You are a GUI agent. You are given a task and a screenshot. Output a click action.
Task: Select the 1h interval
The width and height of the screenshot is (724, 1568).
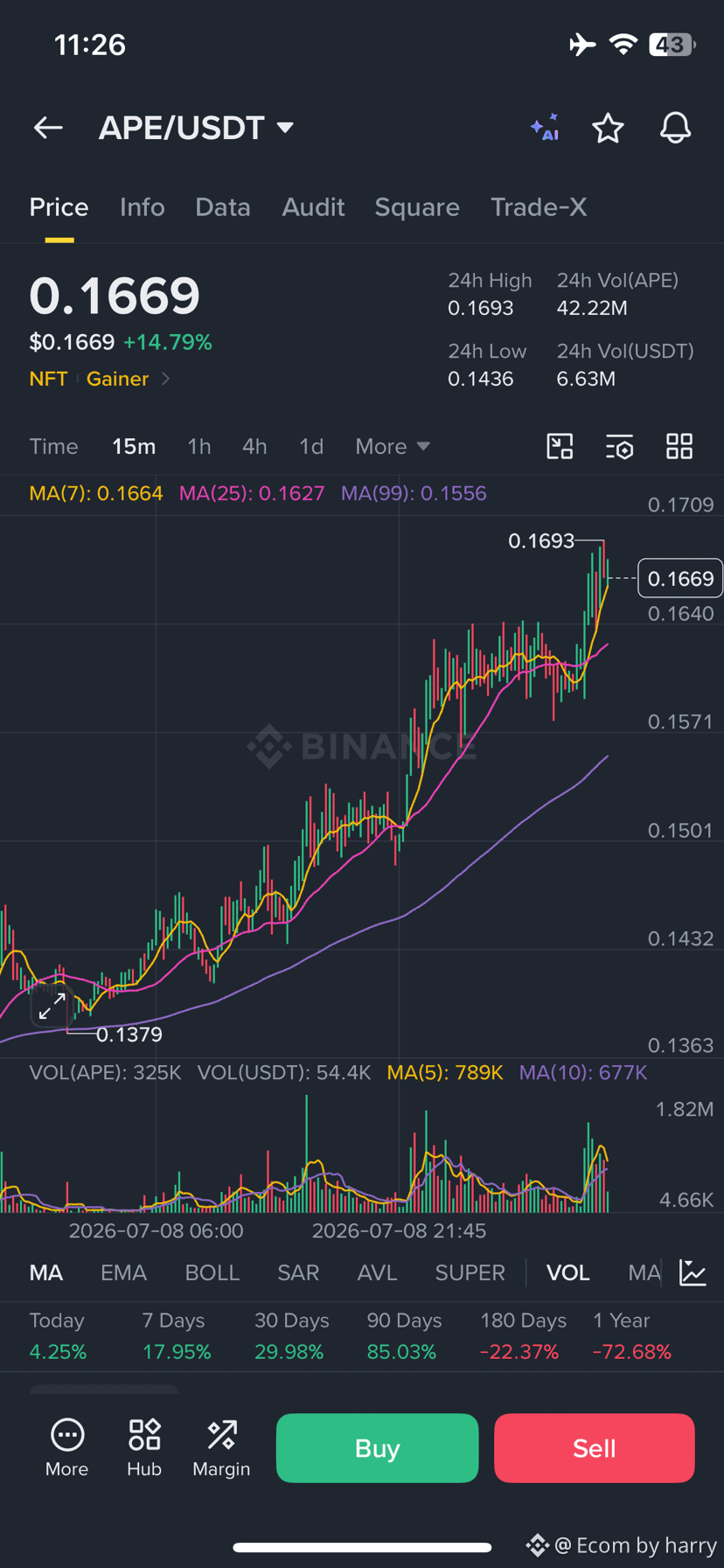pos(199,446)
